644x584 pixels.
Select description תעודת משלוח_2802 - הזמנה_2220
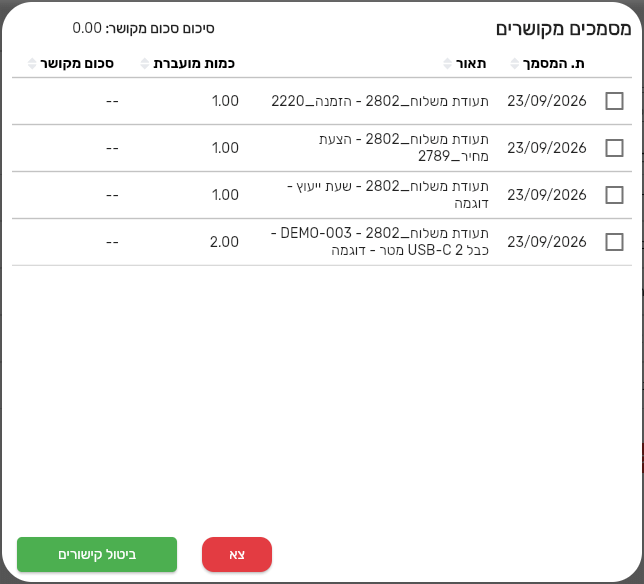coord(380,101)
